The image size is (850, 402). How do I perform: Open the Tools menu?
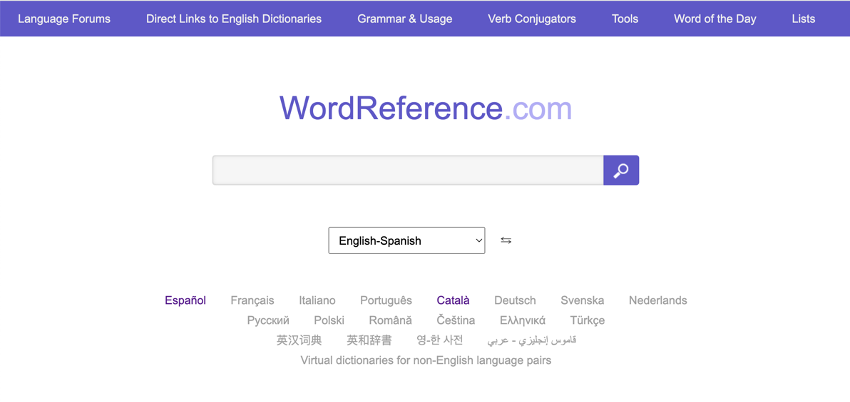pyautogui.click(x=625, y=19)
